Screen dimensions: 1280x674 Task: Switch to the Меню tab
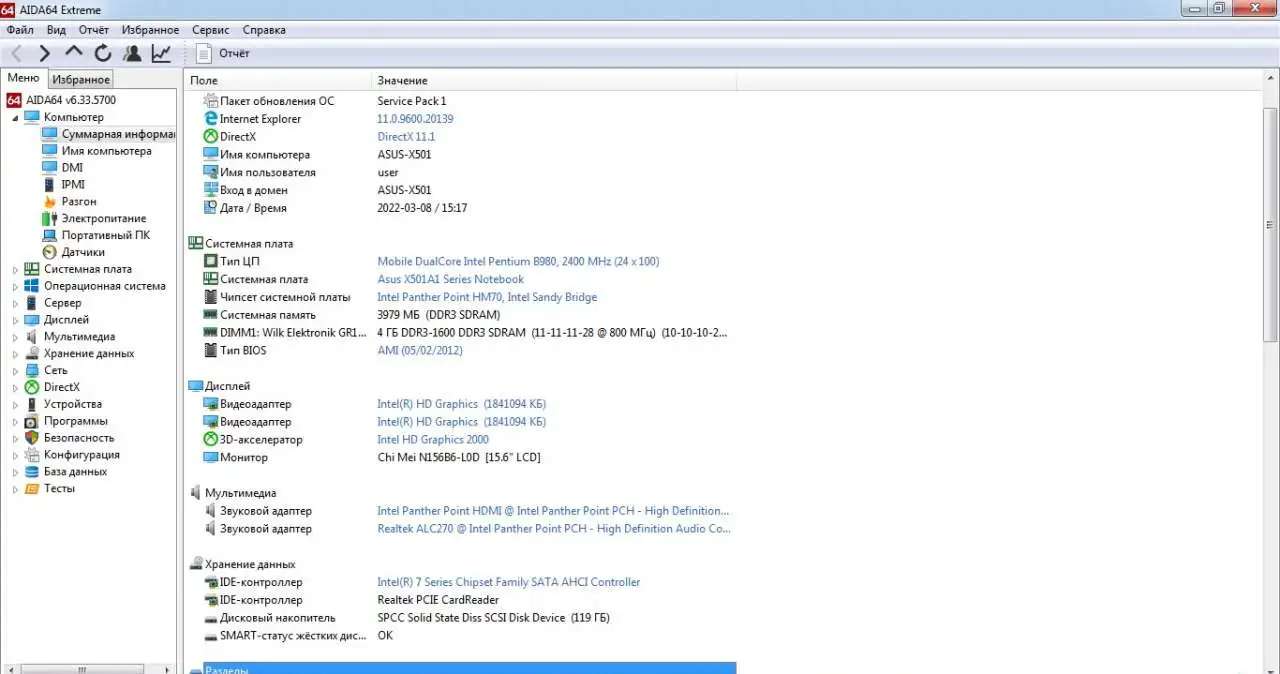click(x=23, y=78)
